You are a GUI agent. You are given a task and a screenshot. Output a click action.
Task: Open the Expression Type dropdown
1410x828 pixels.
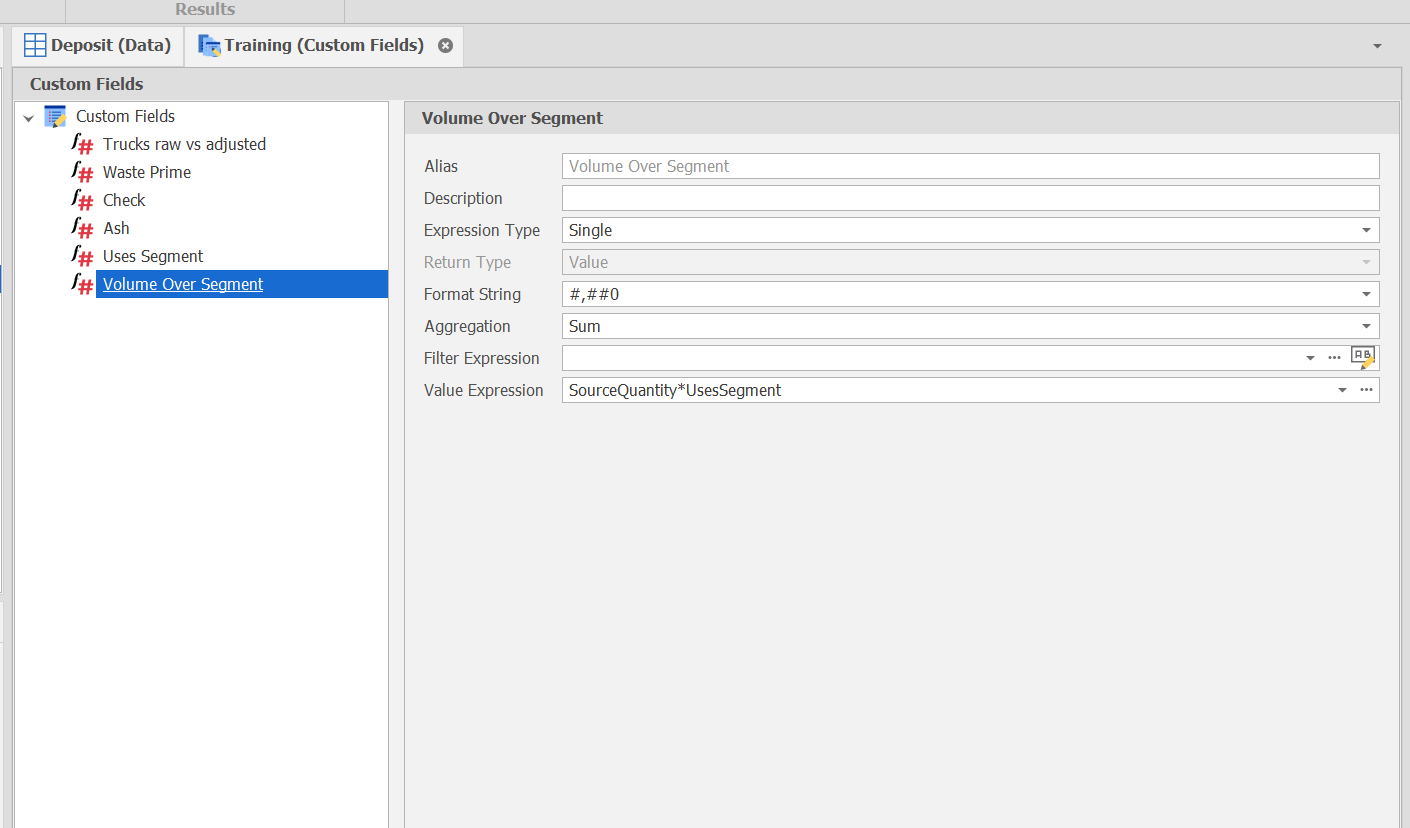(1366, 230)
